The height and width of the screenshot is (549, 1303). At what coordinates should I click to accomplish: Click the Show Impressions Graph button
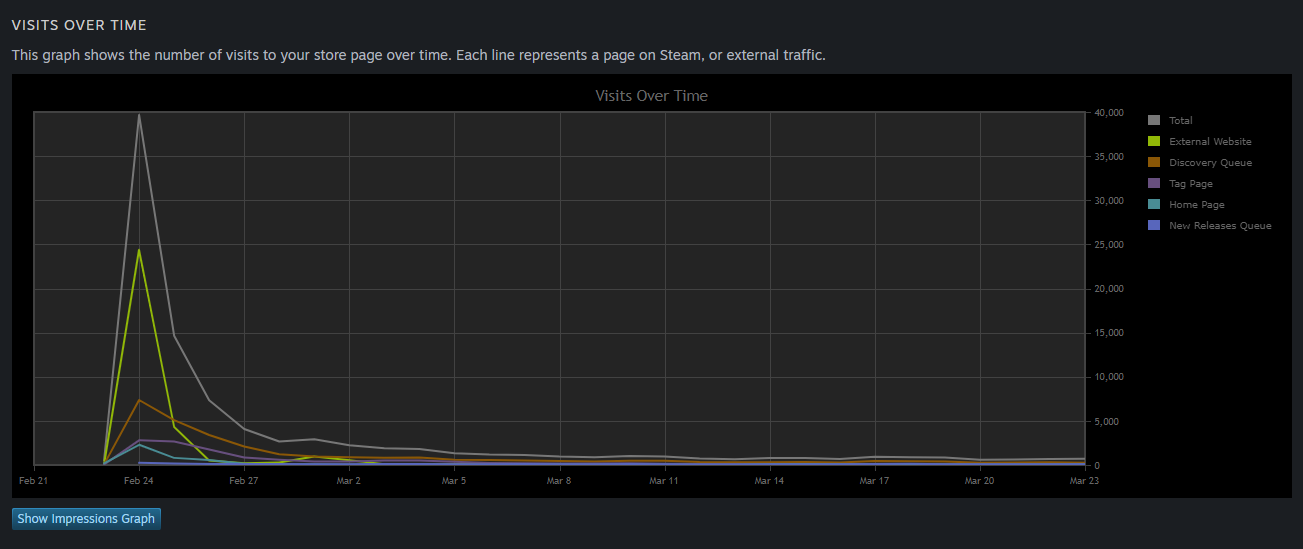coord(86,519)
